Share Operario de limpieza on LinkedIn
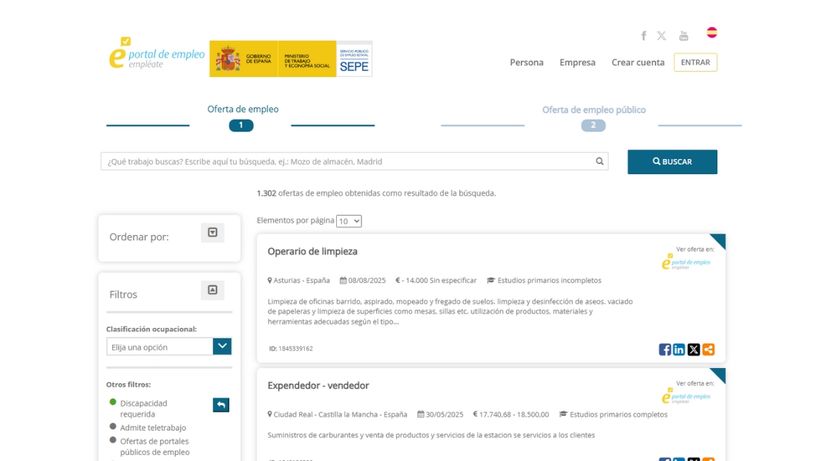 679,349
